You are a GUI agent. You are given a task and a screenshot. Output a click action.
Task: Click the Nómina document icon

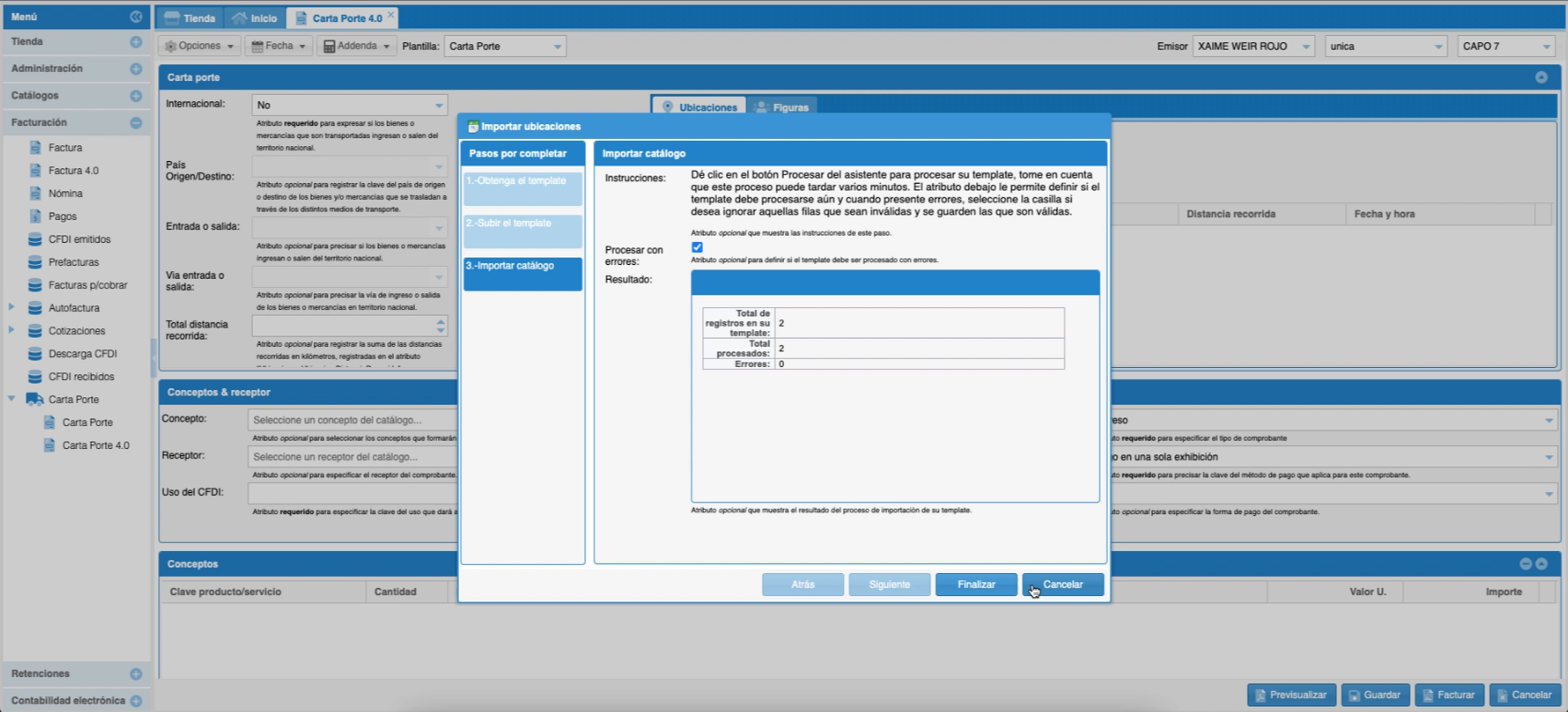pos(36,193)
